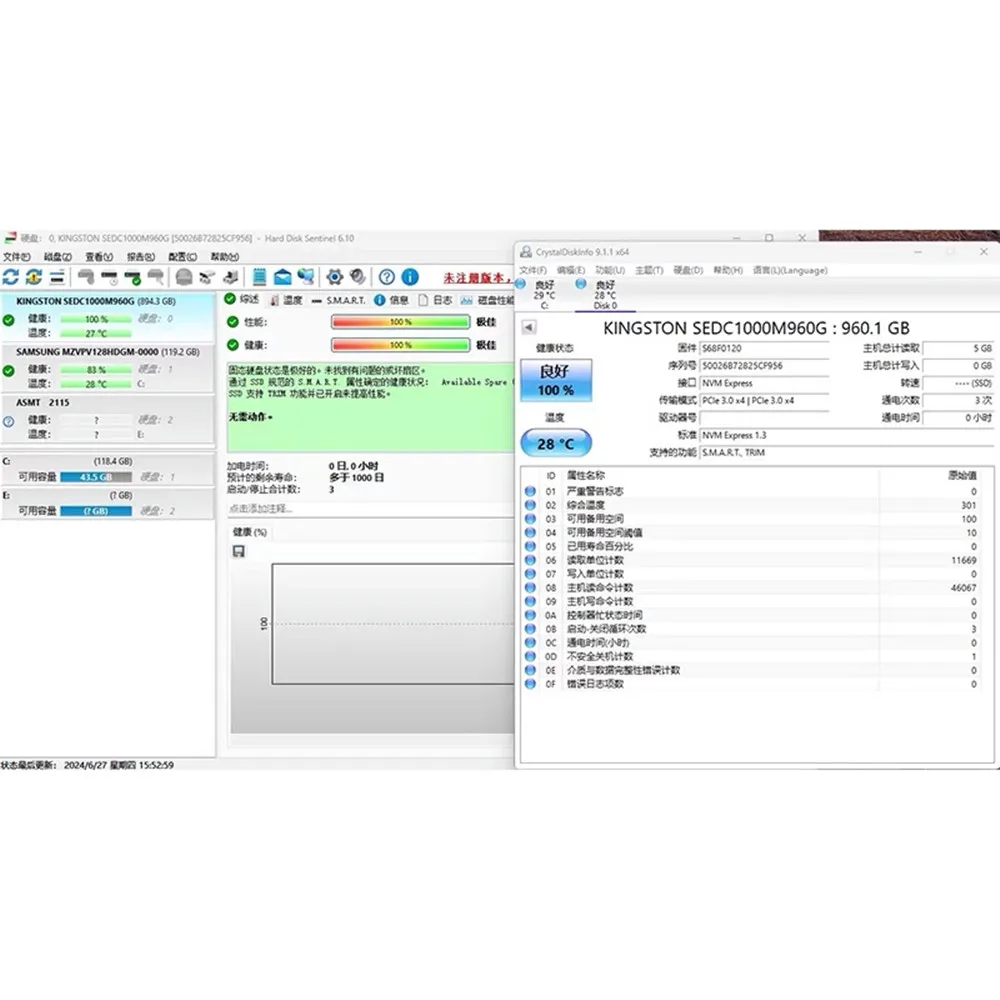Click the gray dome disk toolbar icon

pos(184,277)
